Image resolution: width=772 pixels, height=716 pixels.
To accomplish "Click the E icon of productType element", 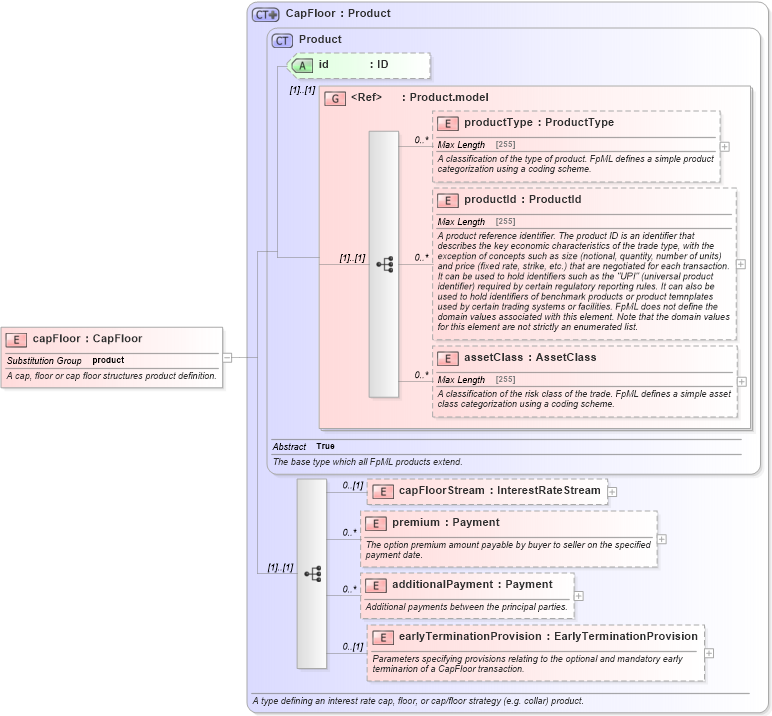I will (448, 124).
